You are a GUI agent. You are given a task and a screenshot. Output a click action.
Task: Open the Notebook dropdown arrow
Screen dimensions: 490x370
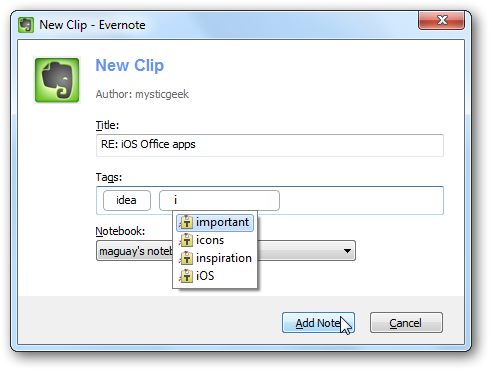click(347, 251)
